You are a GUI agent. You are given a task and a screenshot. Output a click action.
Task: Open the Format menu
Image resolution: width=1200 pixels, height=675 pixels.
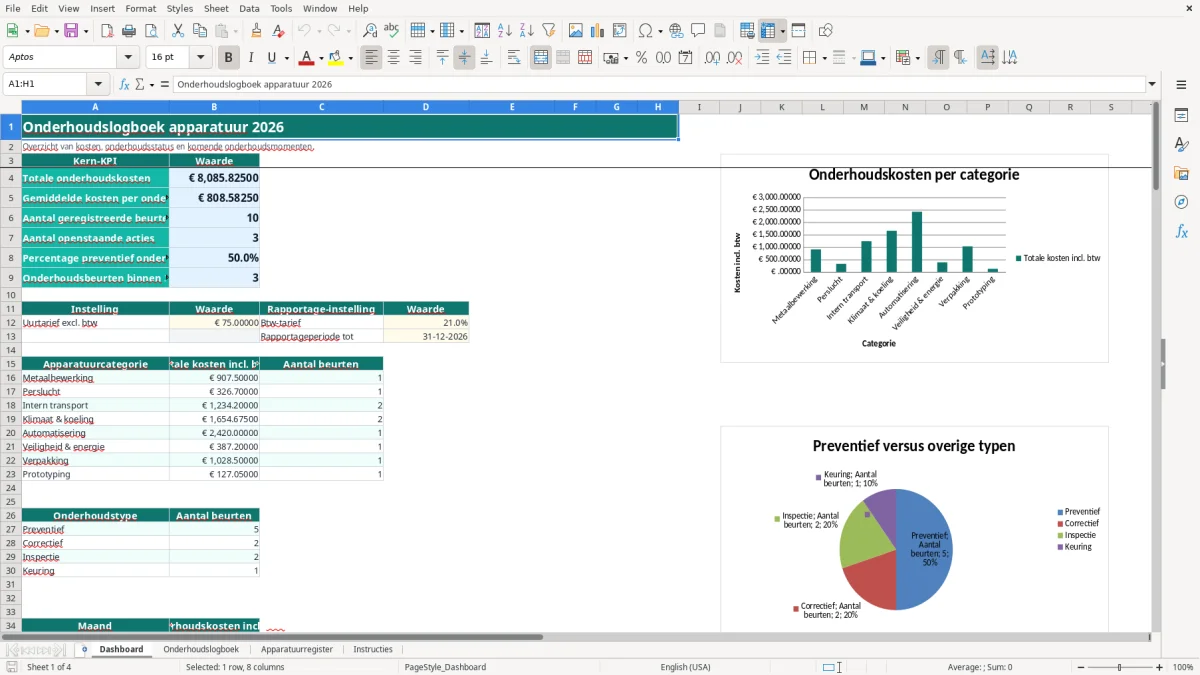[140, 8]
